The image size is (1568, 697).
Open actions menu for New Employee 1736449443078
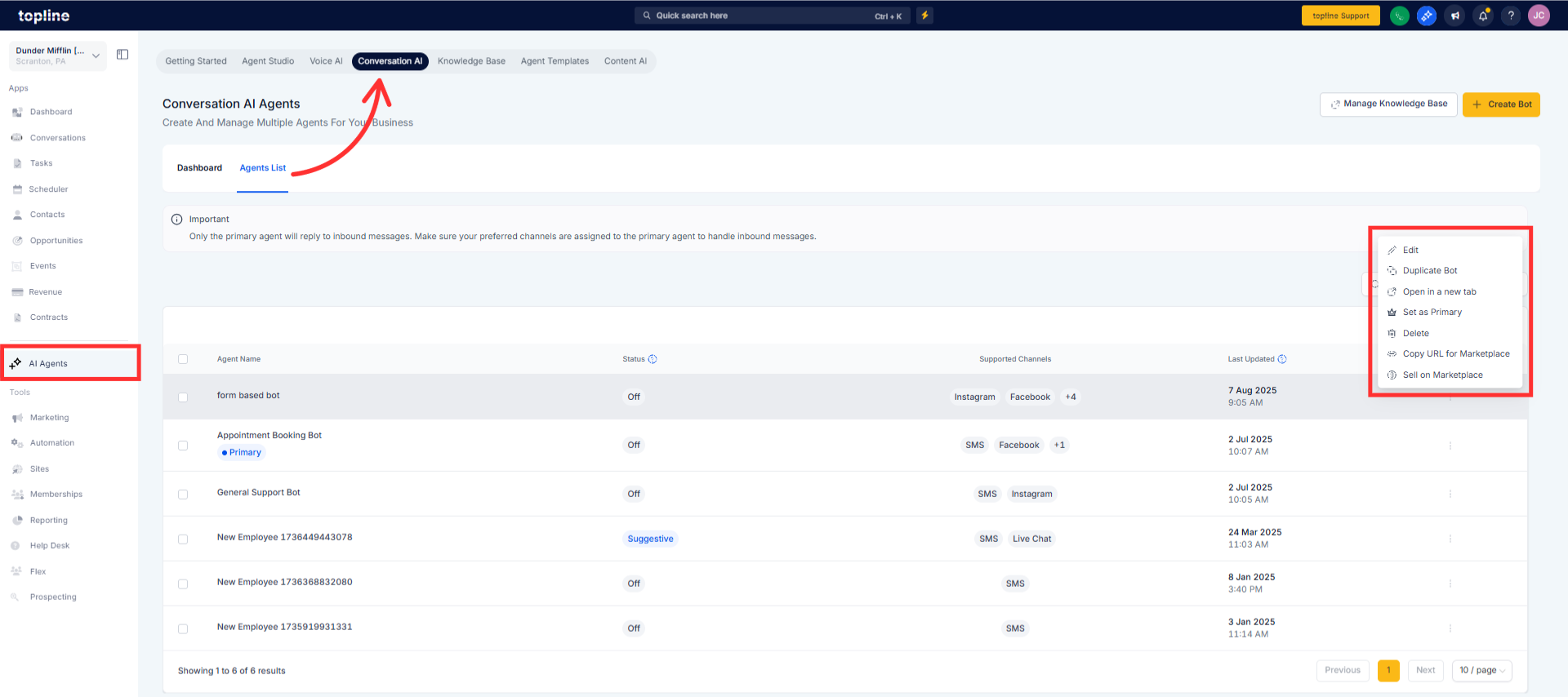click(1450, 539)
